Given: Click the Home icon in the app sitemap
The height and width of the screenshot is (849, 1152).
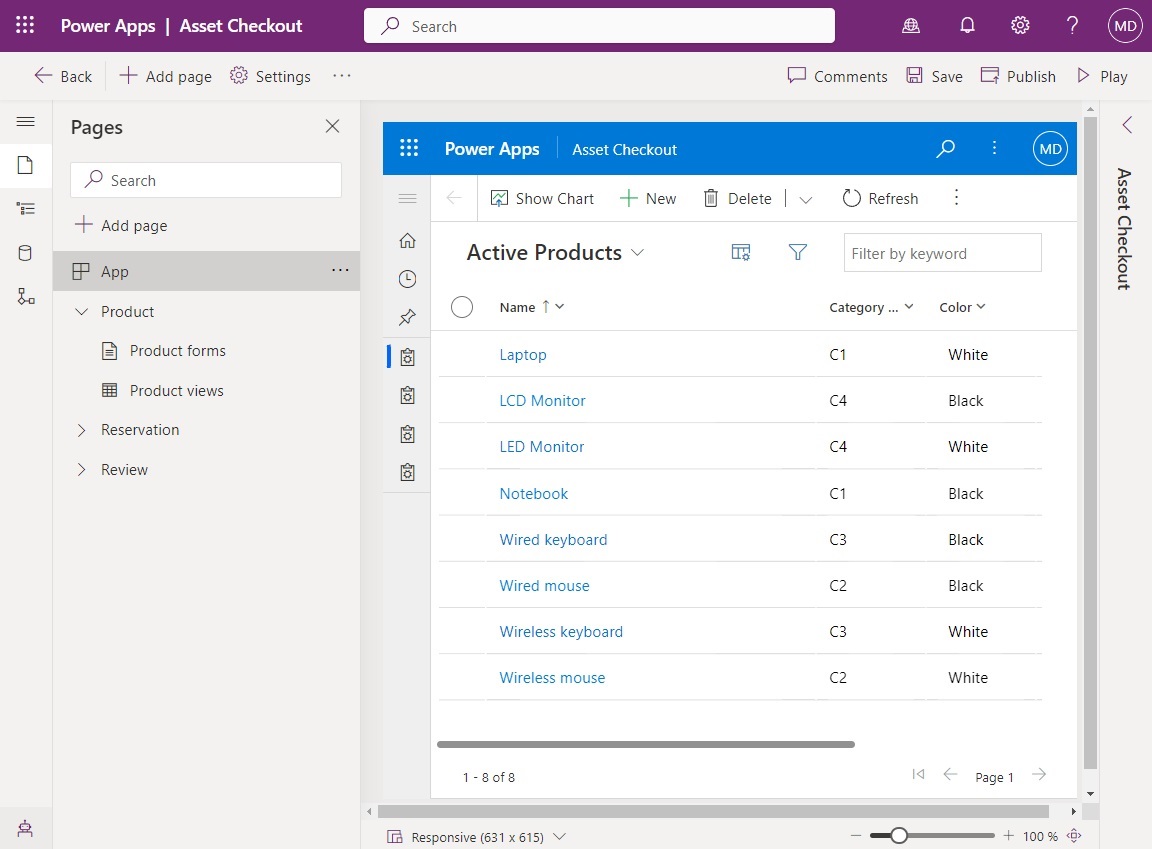Looking at the screenshot, I should [x=407, y=240].
